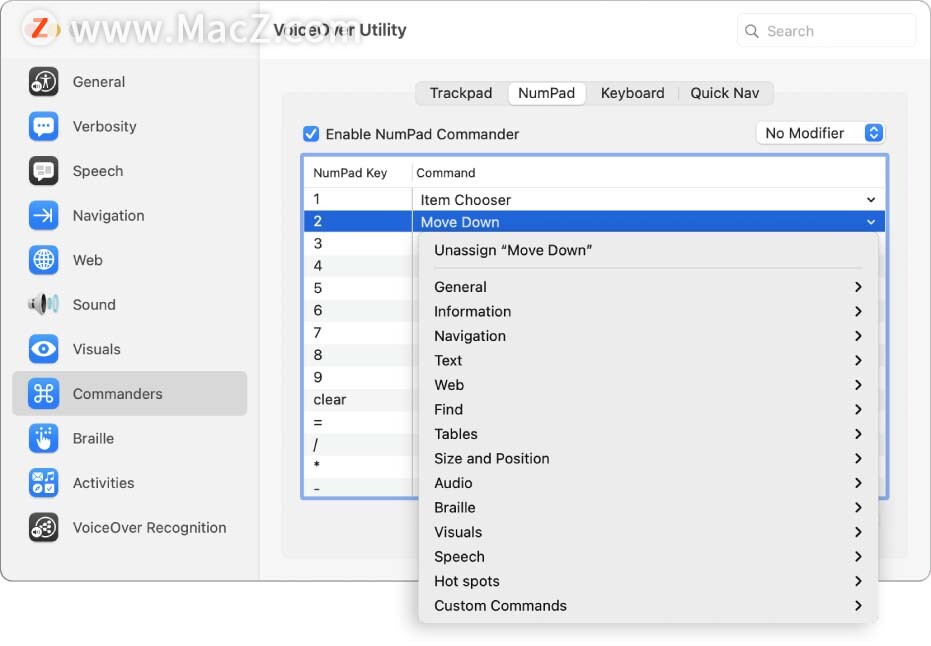This screenshot has height=646, width=931.
Task: Select the Item Chooser command text
Action: 466,200
